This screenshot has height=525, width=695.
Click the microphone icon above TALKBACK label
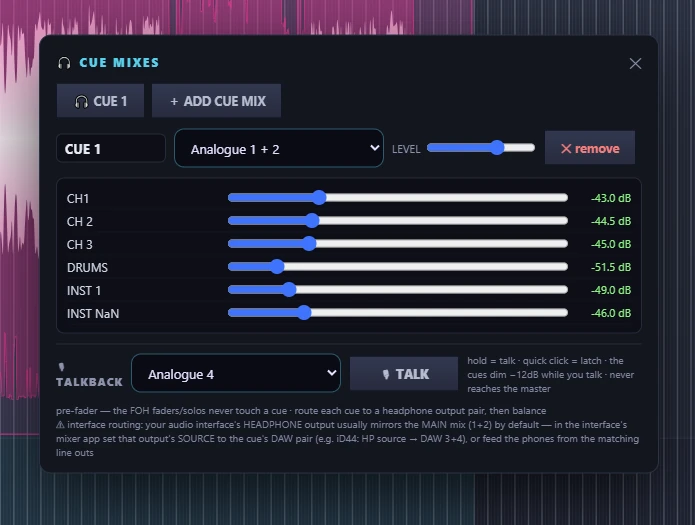[x=62, y=367]
